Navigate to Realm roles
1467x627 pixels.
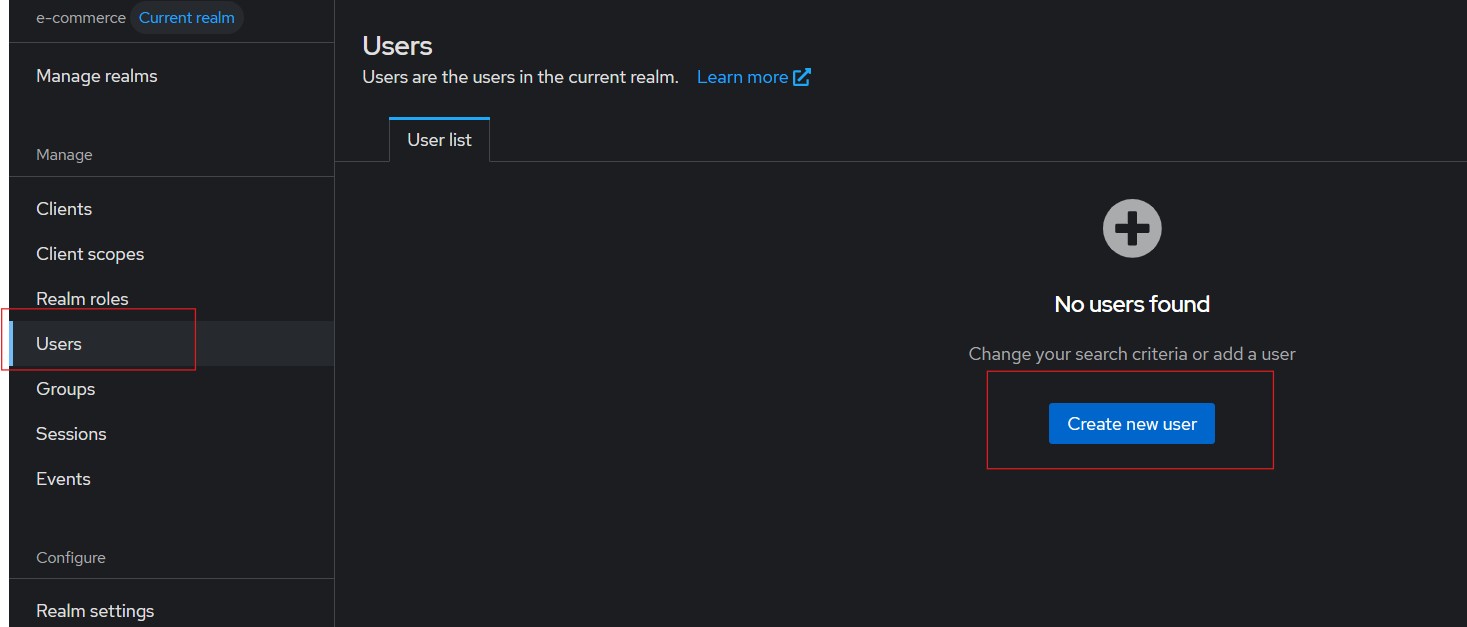coord(82,299)
